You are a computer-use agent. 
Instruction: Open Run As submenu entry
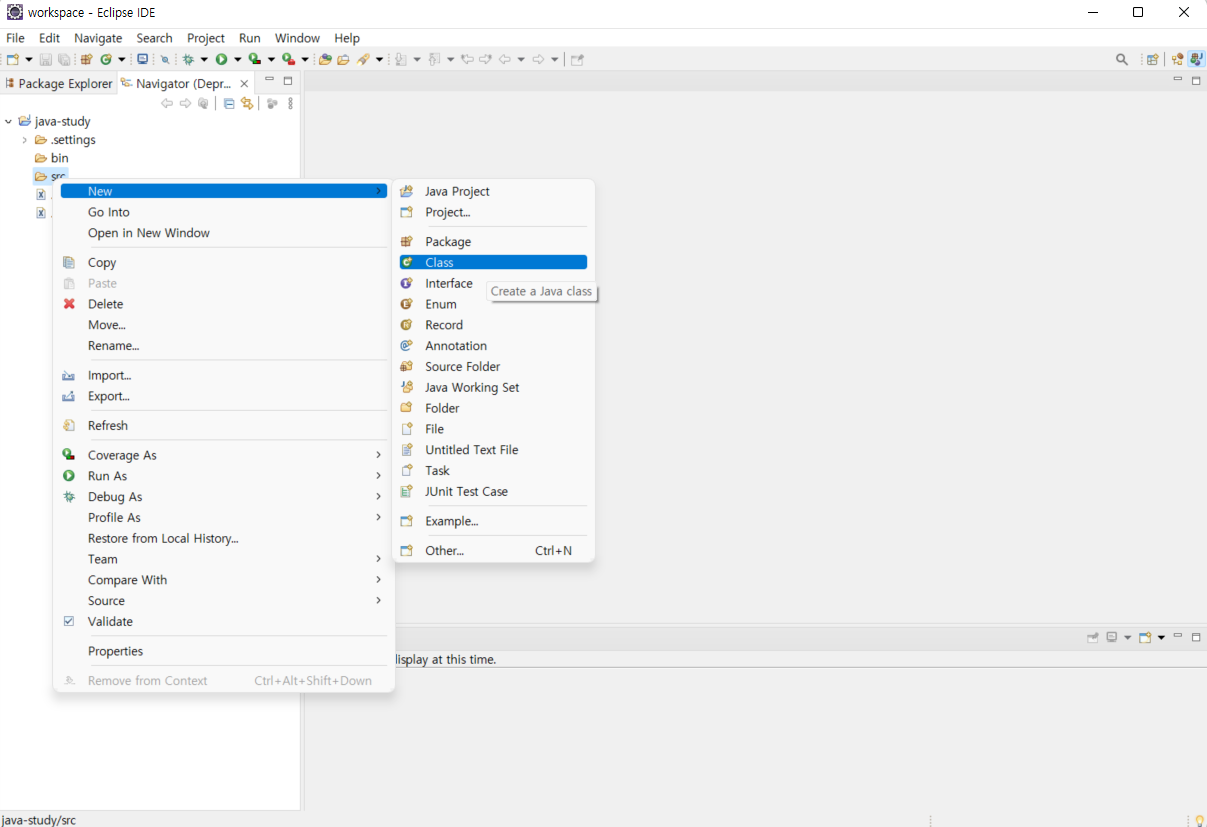224,476
